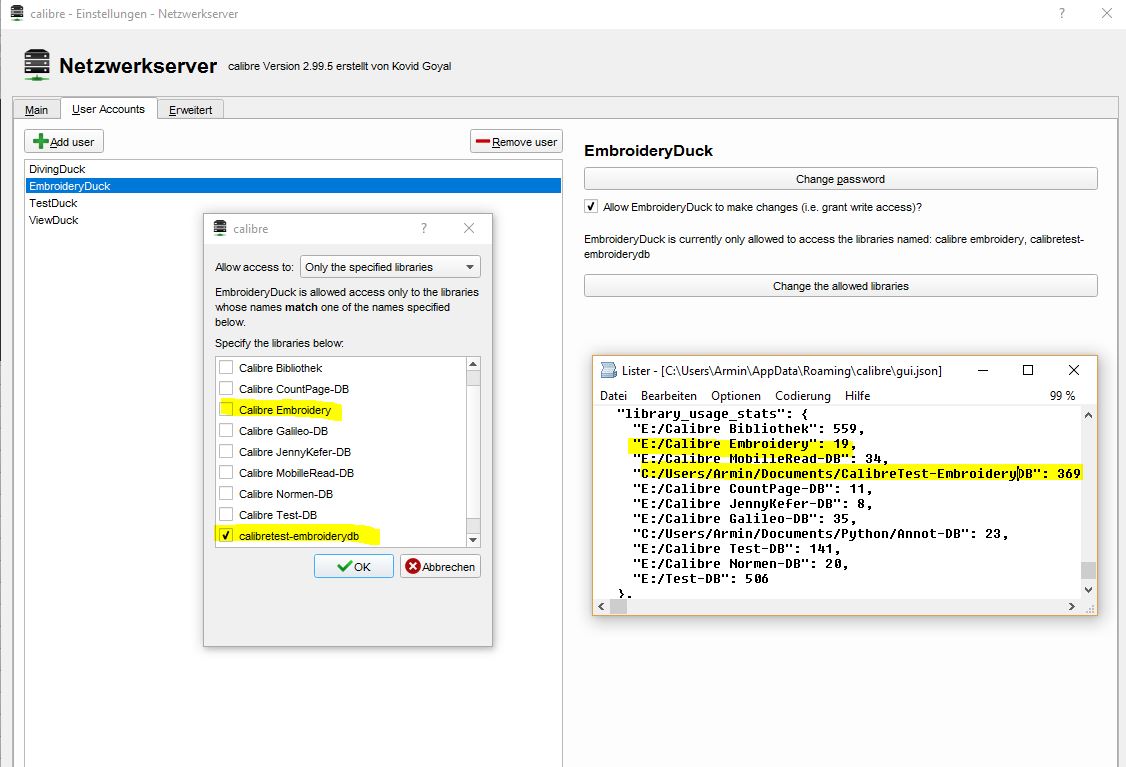This screenshot has height=767, width=1126.
Task: Close the calibre library dialog
Action: pyautogui.click(x=469, y=228)
